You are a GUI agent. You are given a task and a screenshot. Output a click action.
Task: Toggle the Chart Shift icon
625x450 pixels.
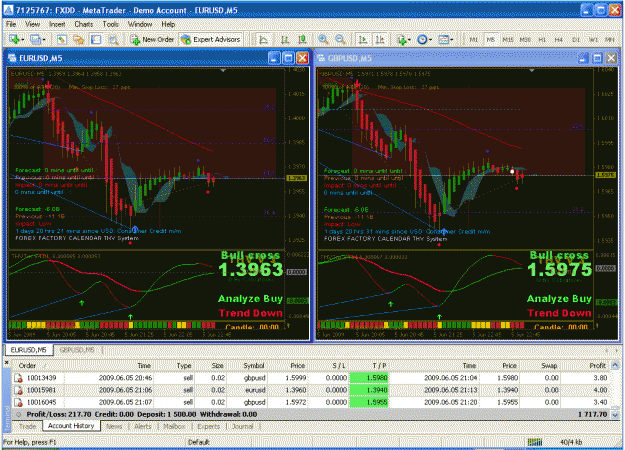coord(380,39)
